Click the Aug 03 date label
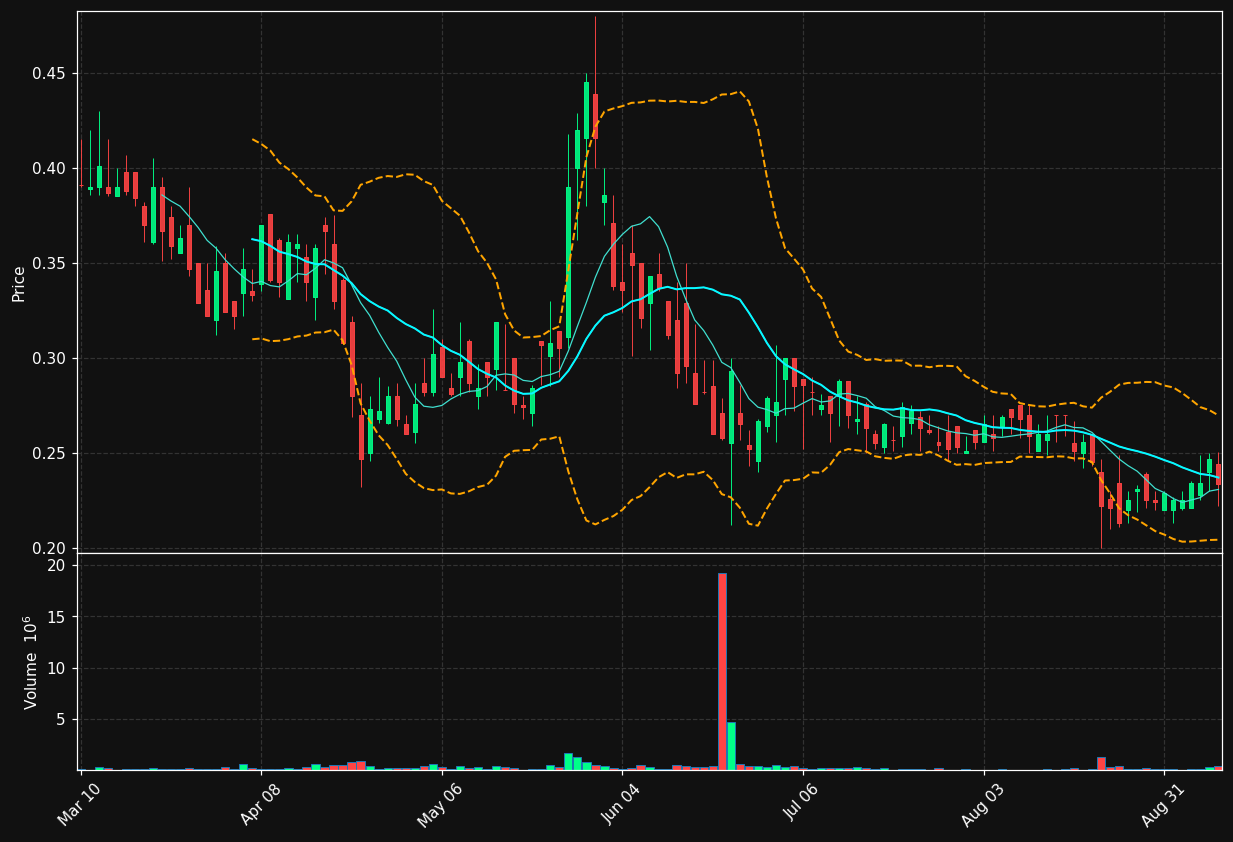The image size is (1233, 842). pyautogui.click(x=981, y=804)
